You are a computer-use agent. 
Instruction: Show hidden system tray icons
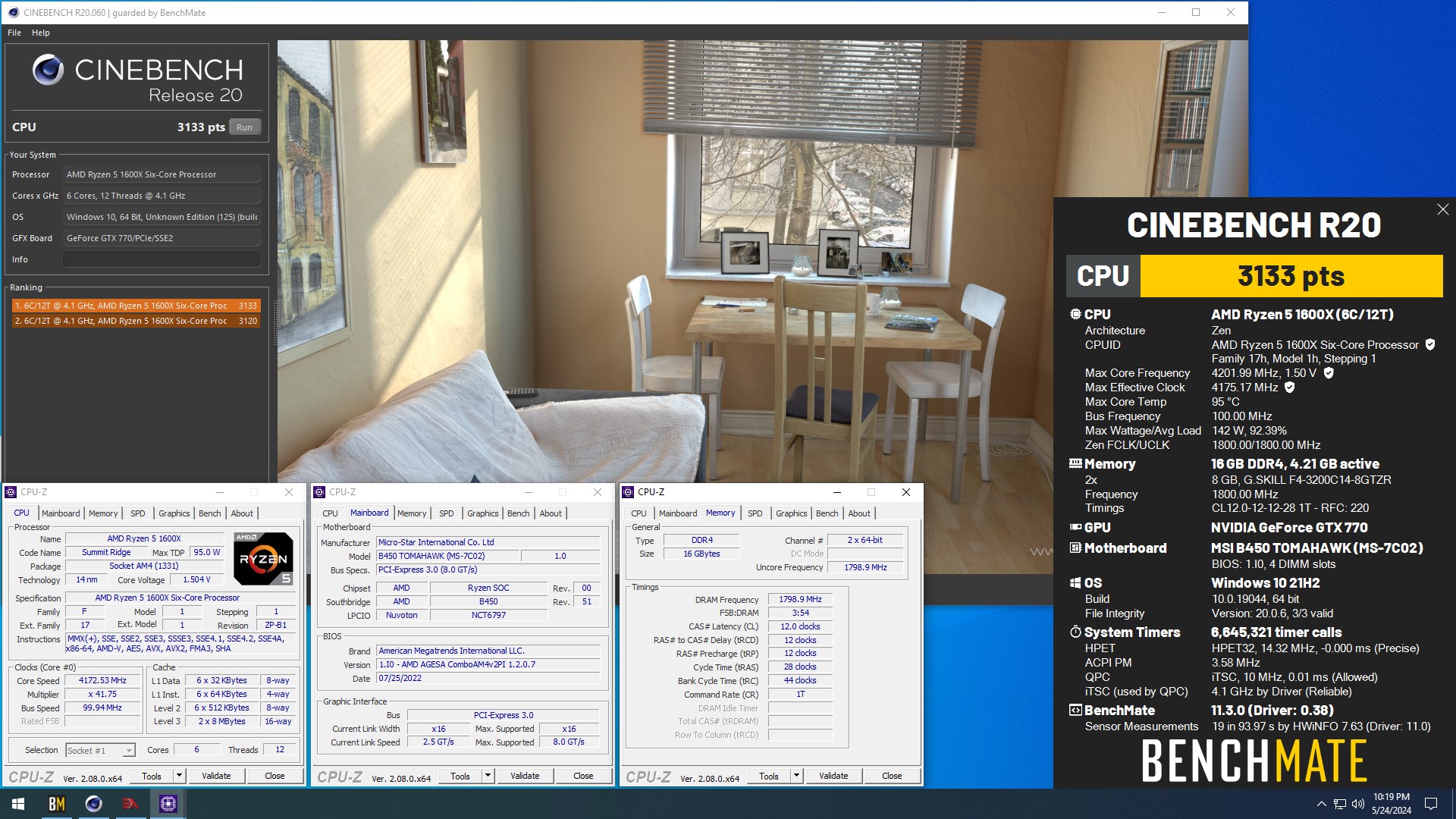(1321, 804)
